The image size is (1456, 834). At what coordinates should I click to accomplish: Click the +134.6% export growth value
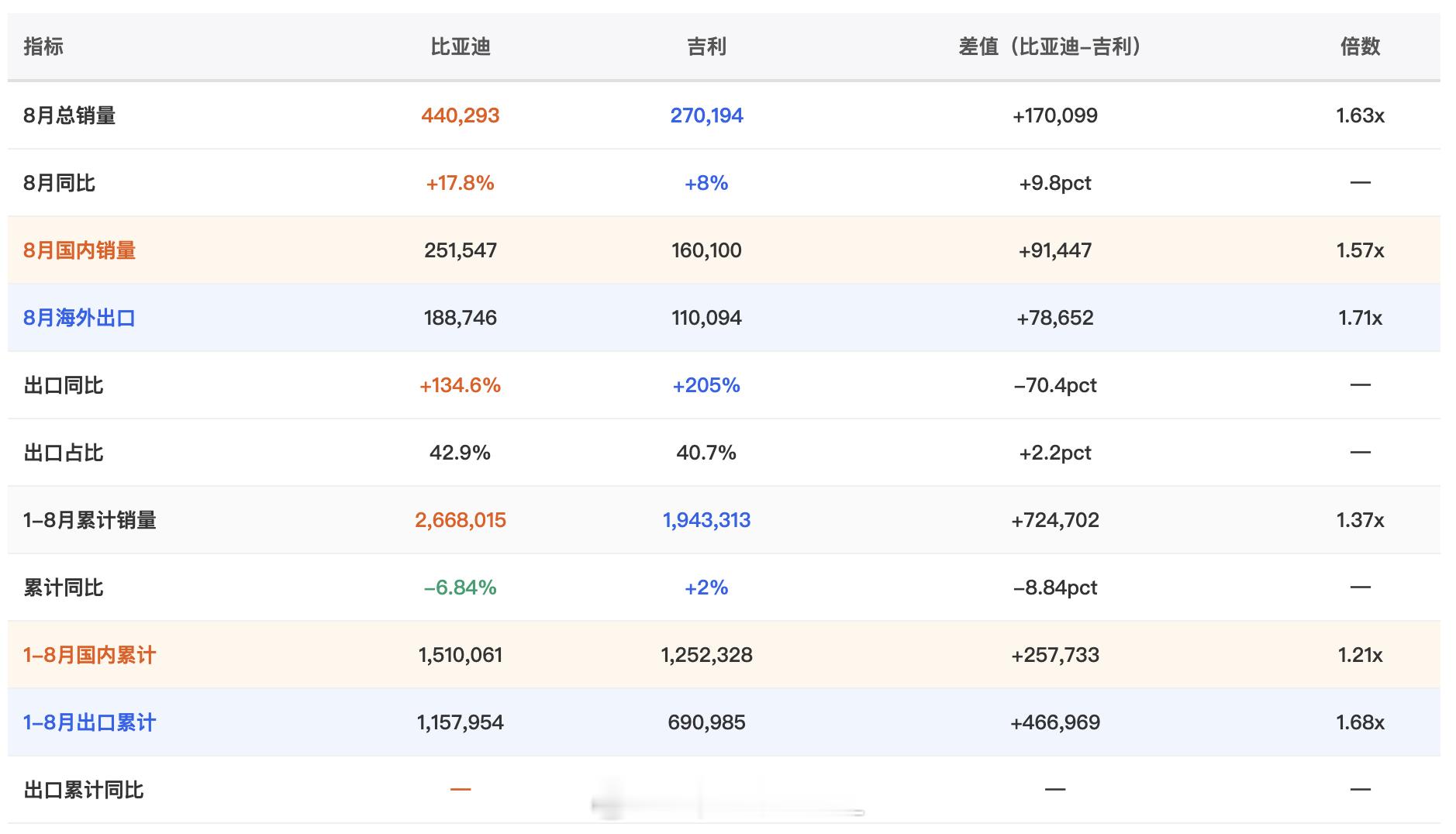point(461,385)
